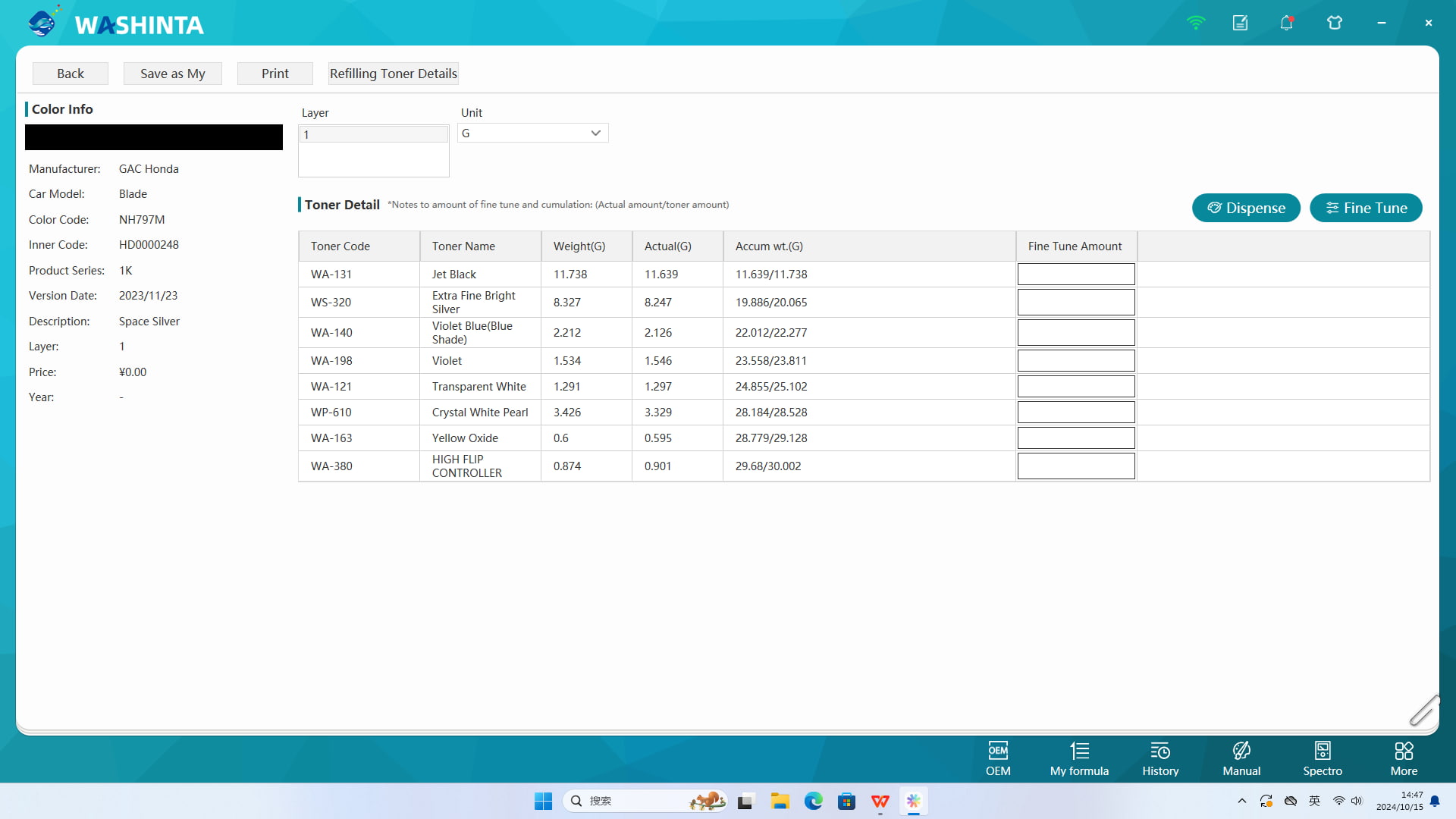Open the History section
Image resolution: width=1456 pixels, height=819 pixels.
tap(1160, 758)
